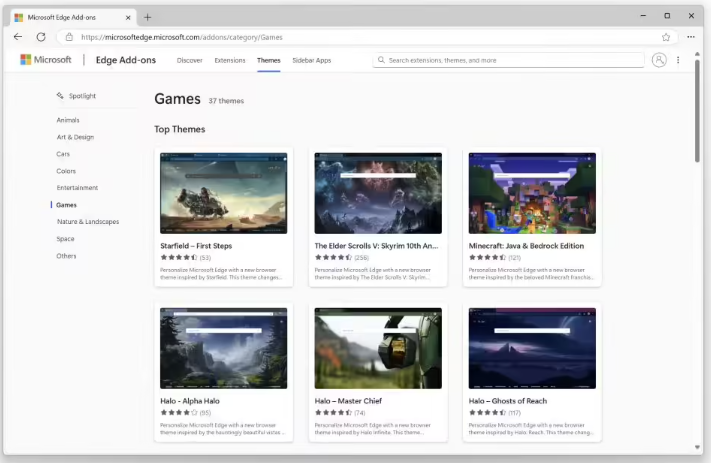The image size is (711, 463).
Task: Click the favorites star in address bar
Action: coord(666,37)
